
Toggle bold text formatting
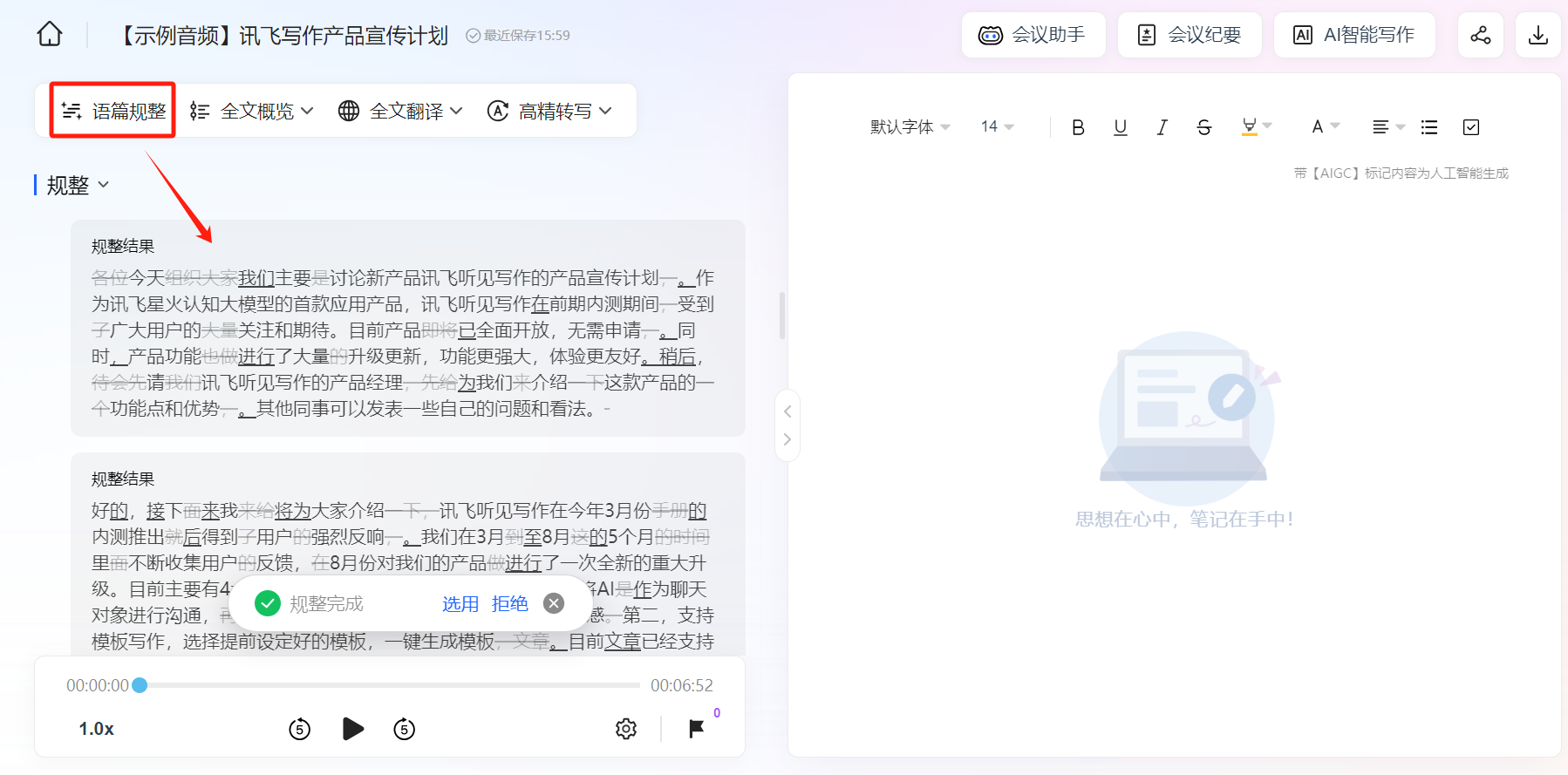click(x=1078, y=127)
